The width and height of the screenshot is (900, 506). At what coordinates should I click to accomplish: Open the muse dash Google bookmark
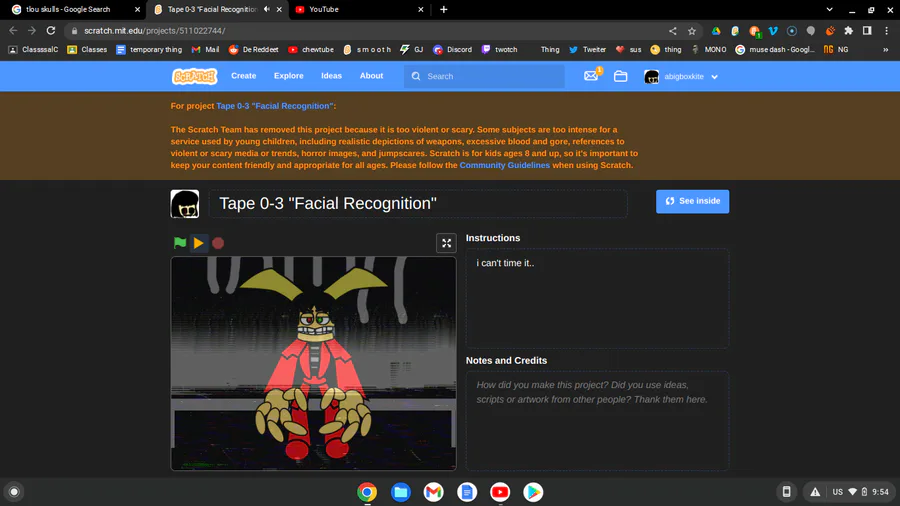[775, 50]
